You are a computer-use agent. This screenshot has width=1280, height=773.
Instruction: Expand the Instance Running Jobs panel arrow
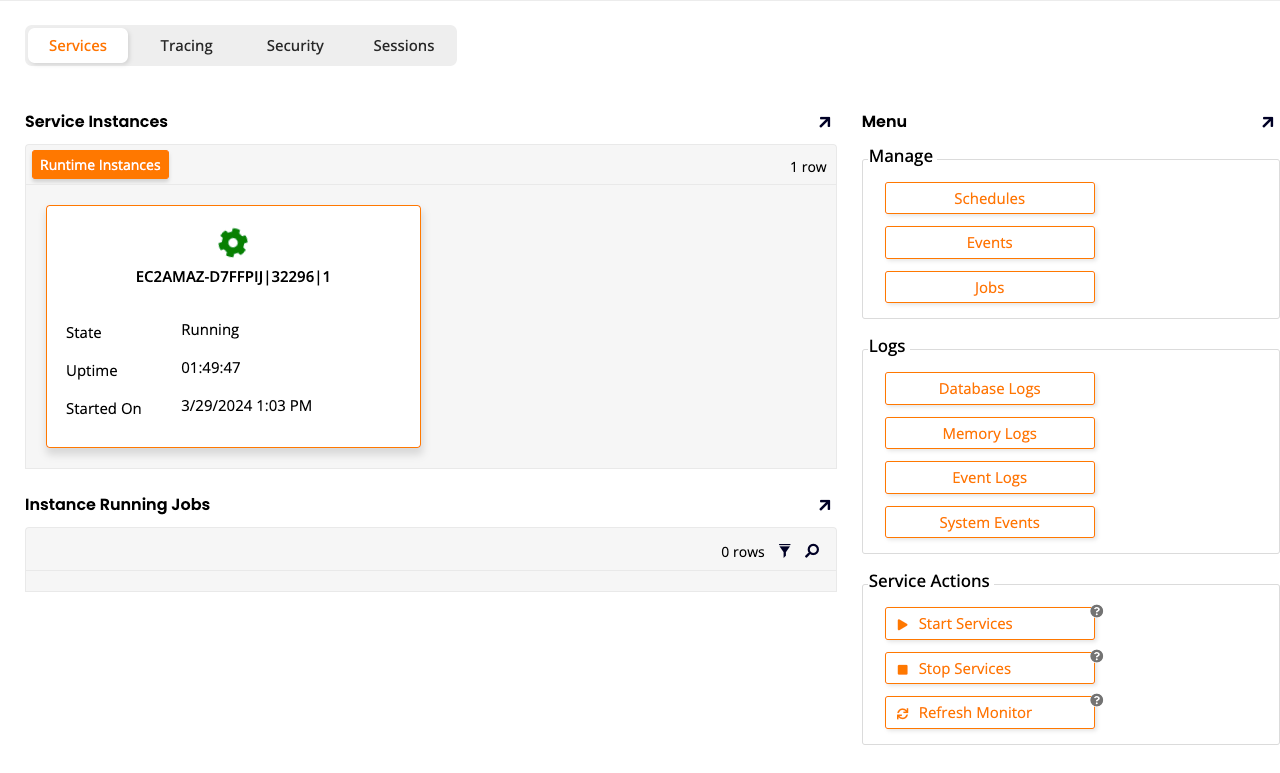[x=824, y=505]
